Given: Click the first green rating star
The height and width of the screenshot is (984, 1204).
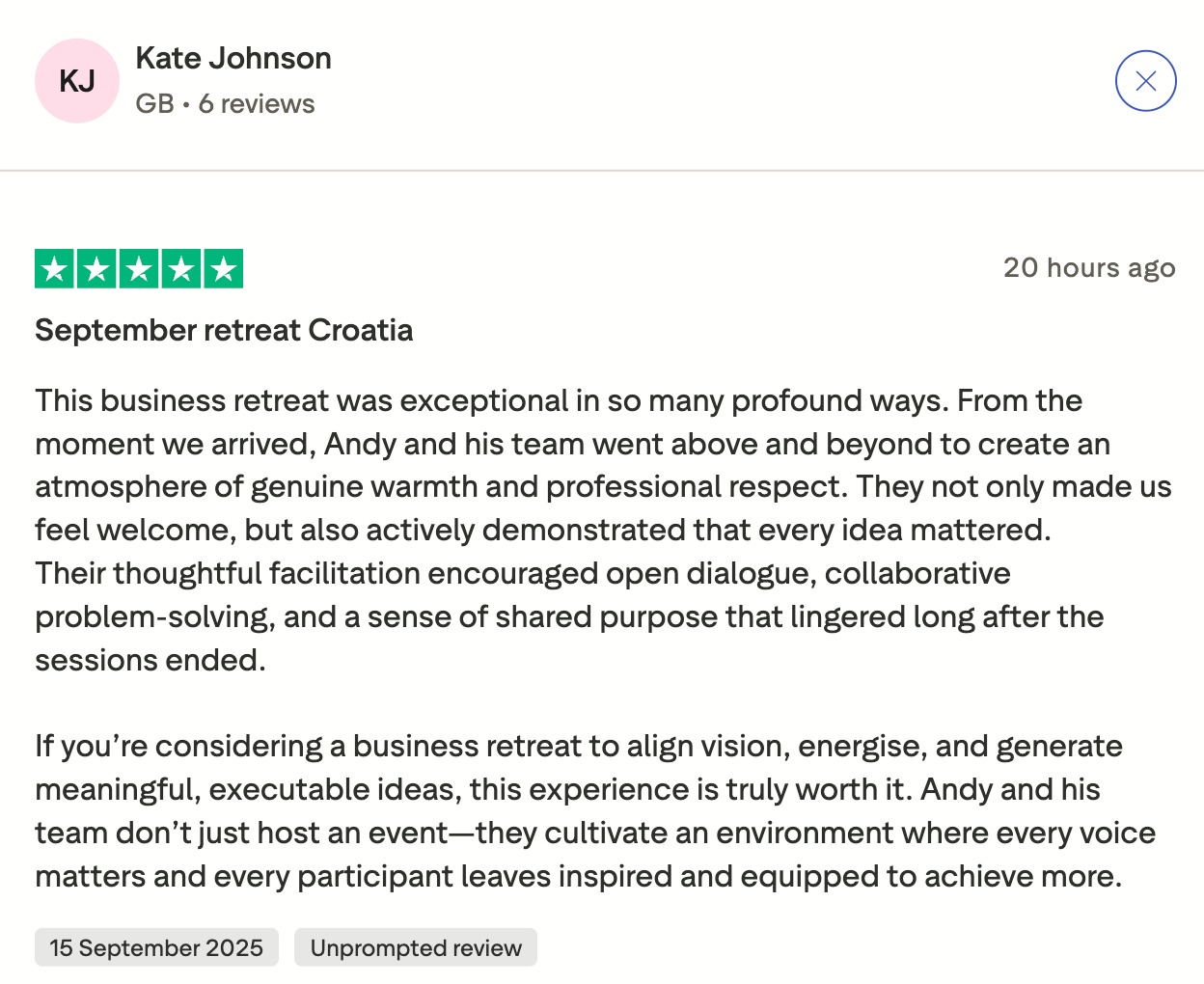Looking at the screenshot, I should pyautogui.click(x=55, y=269).
